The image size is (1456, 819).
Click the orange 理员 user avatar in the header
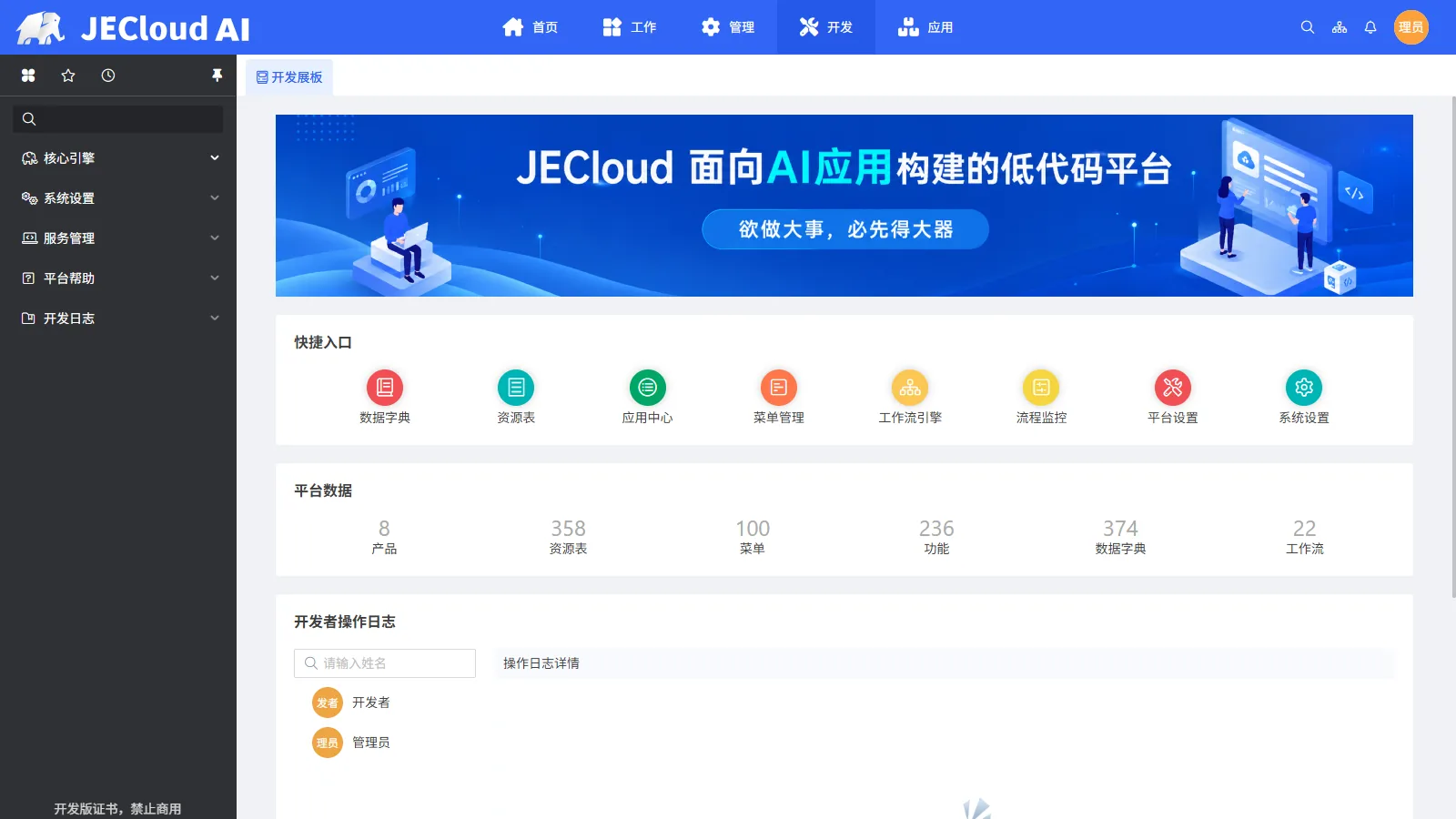1411,27
